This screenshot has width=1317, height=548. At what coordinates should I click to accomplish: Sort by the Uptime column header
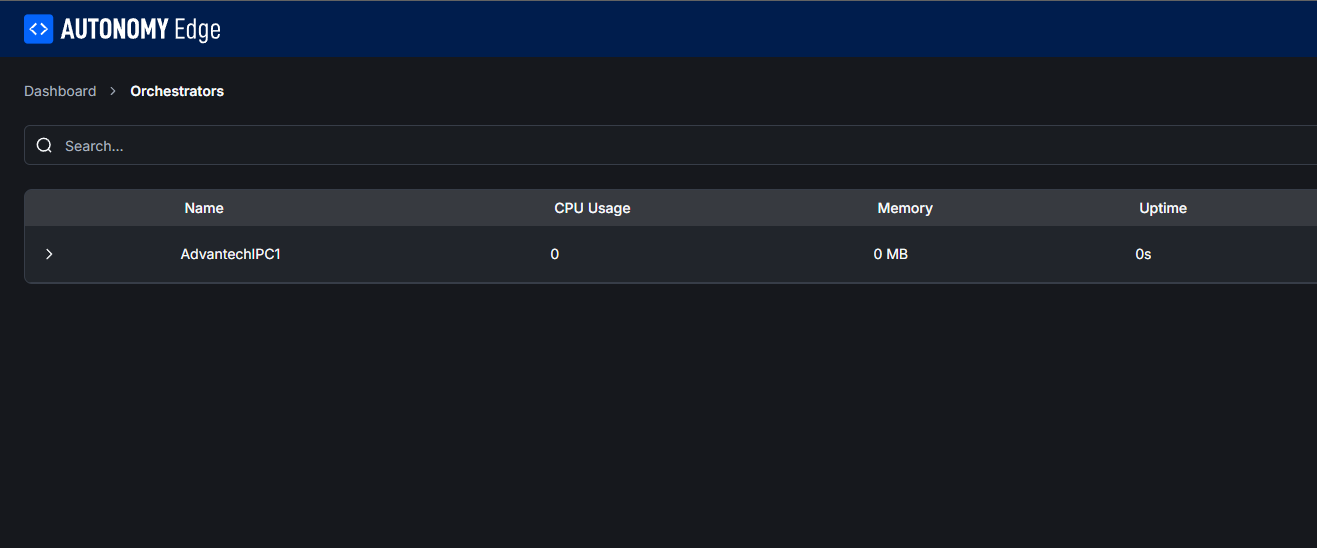1163,208
